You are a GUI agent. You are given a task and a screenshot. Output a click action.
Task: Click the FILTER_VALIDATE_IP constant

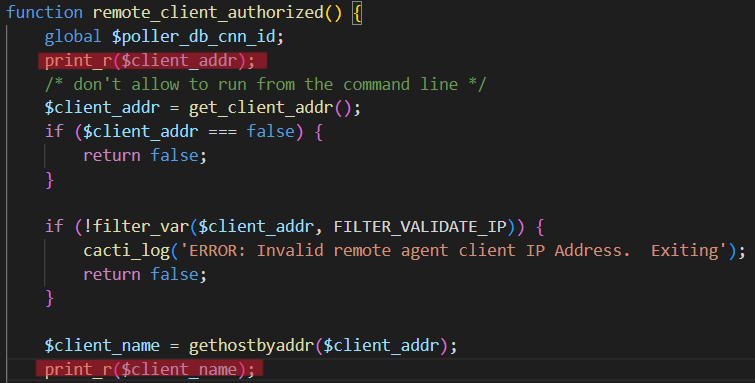pos(420,226)
